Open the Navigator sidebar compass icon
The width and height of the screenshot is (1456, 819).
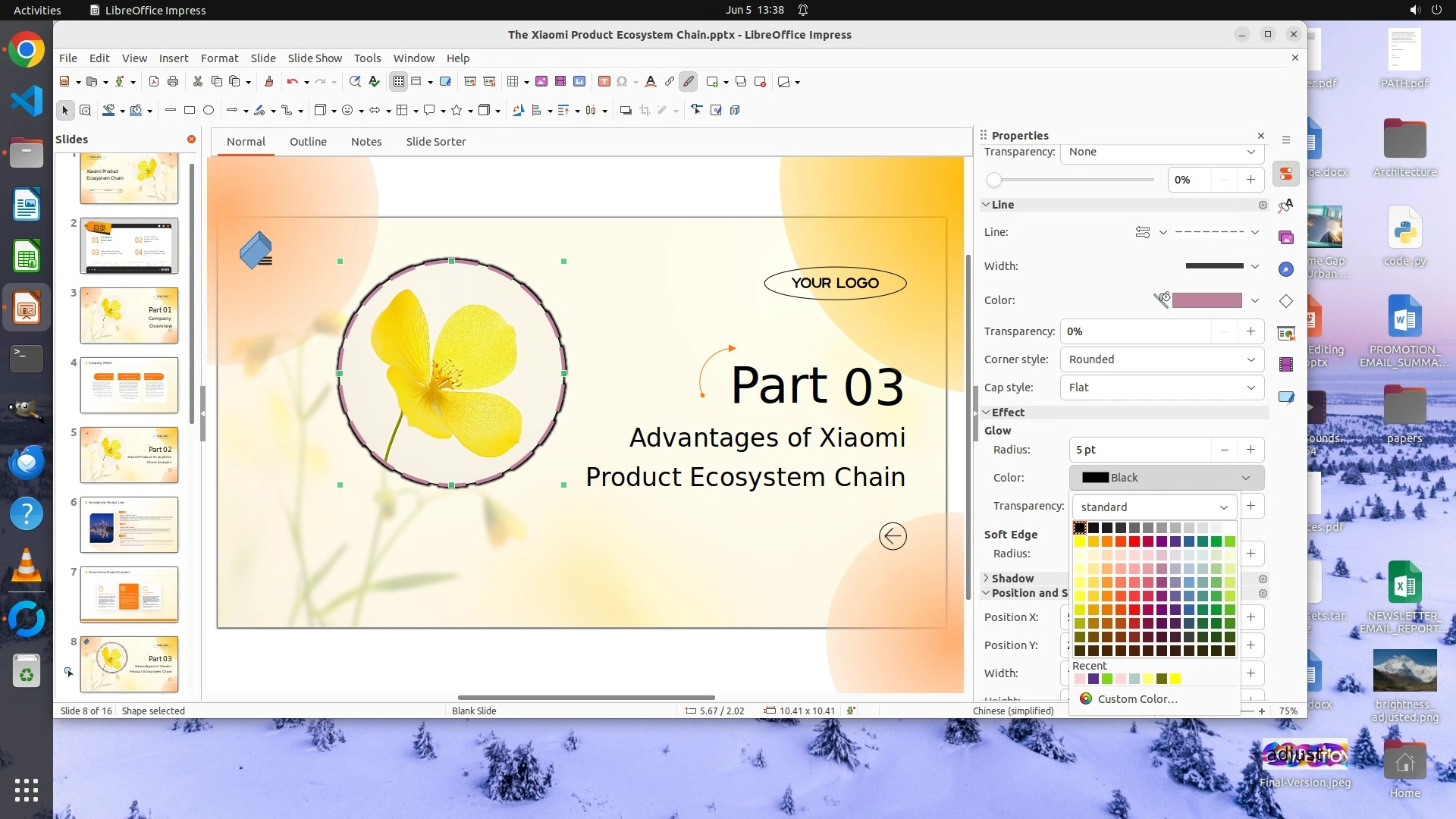point(1286,269)
